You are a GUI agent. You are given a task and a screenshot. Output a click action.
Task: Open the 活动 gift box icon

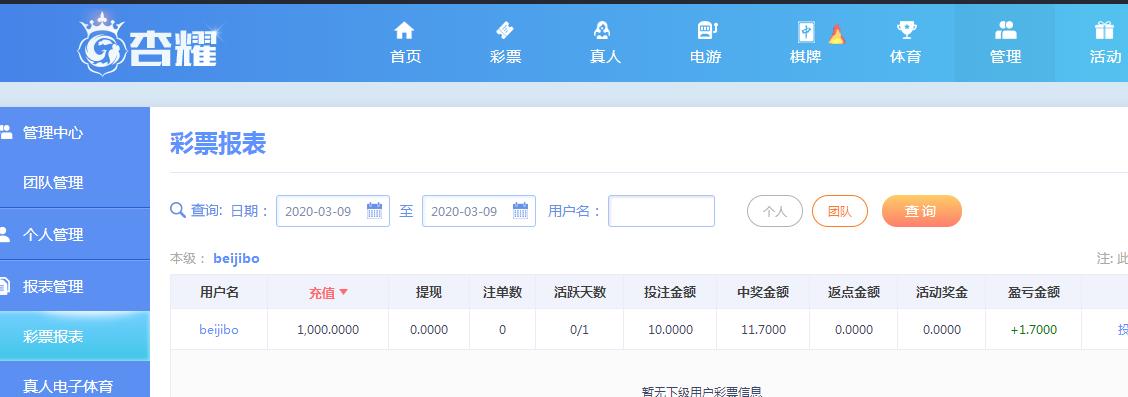pos(1104,30)
